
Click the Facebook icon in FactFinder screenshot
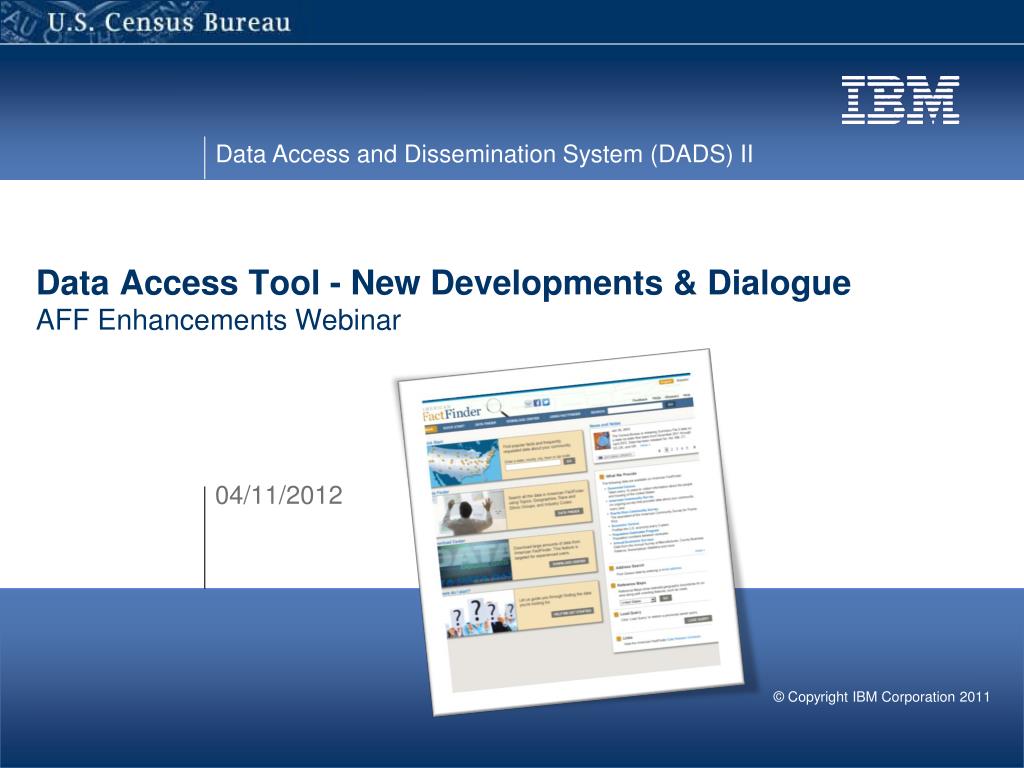(537, 403)
